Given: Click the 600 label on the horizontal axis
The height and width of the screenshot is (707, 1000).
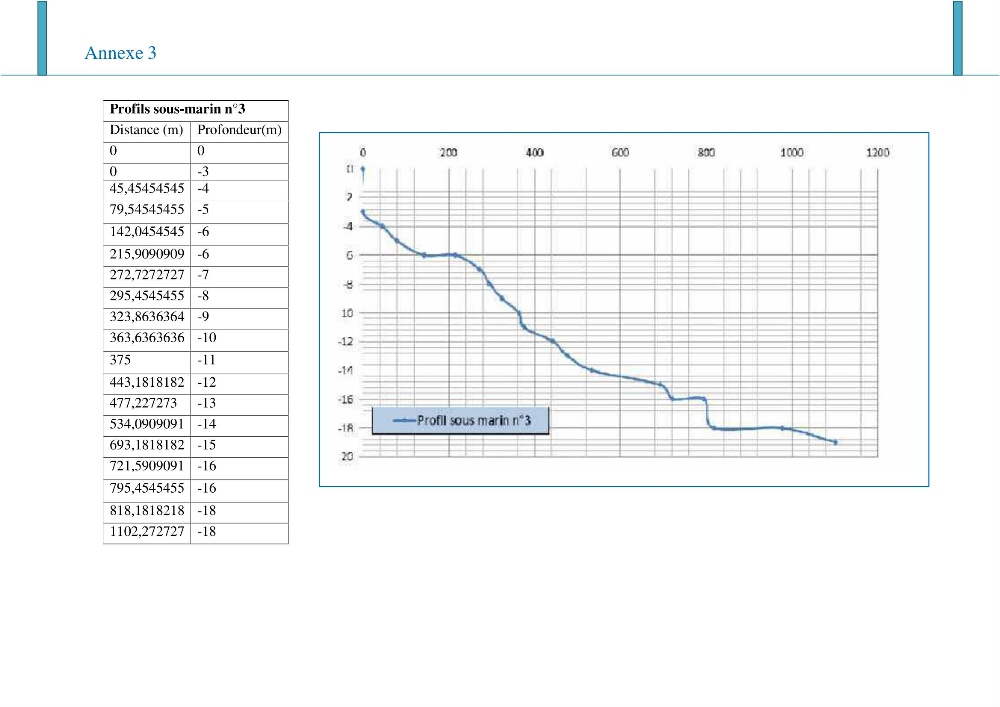Looking at the screenshot, I should pos(620,152).
